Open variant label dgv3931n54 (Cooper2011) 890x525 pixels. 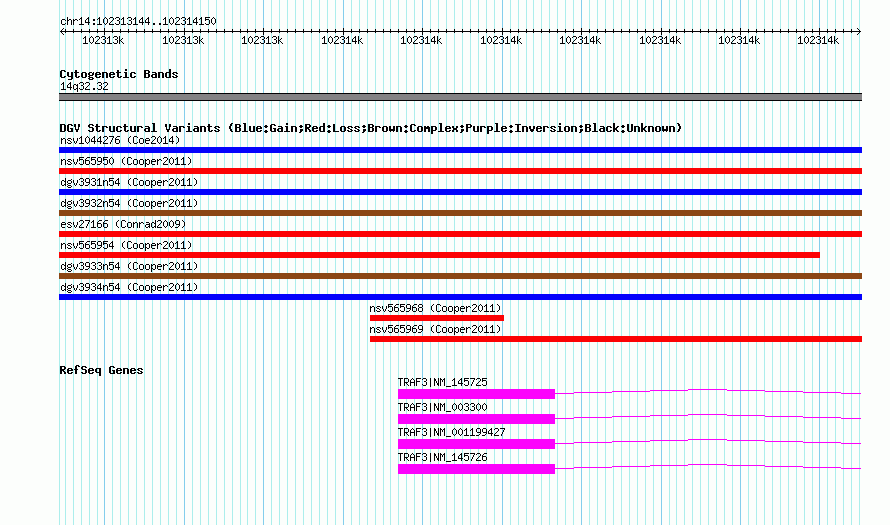coord(129,182)
